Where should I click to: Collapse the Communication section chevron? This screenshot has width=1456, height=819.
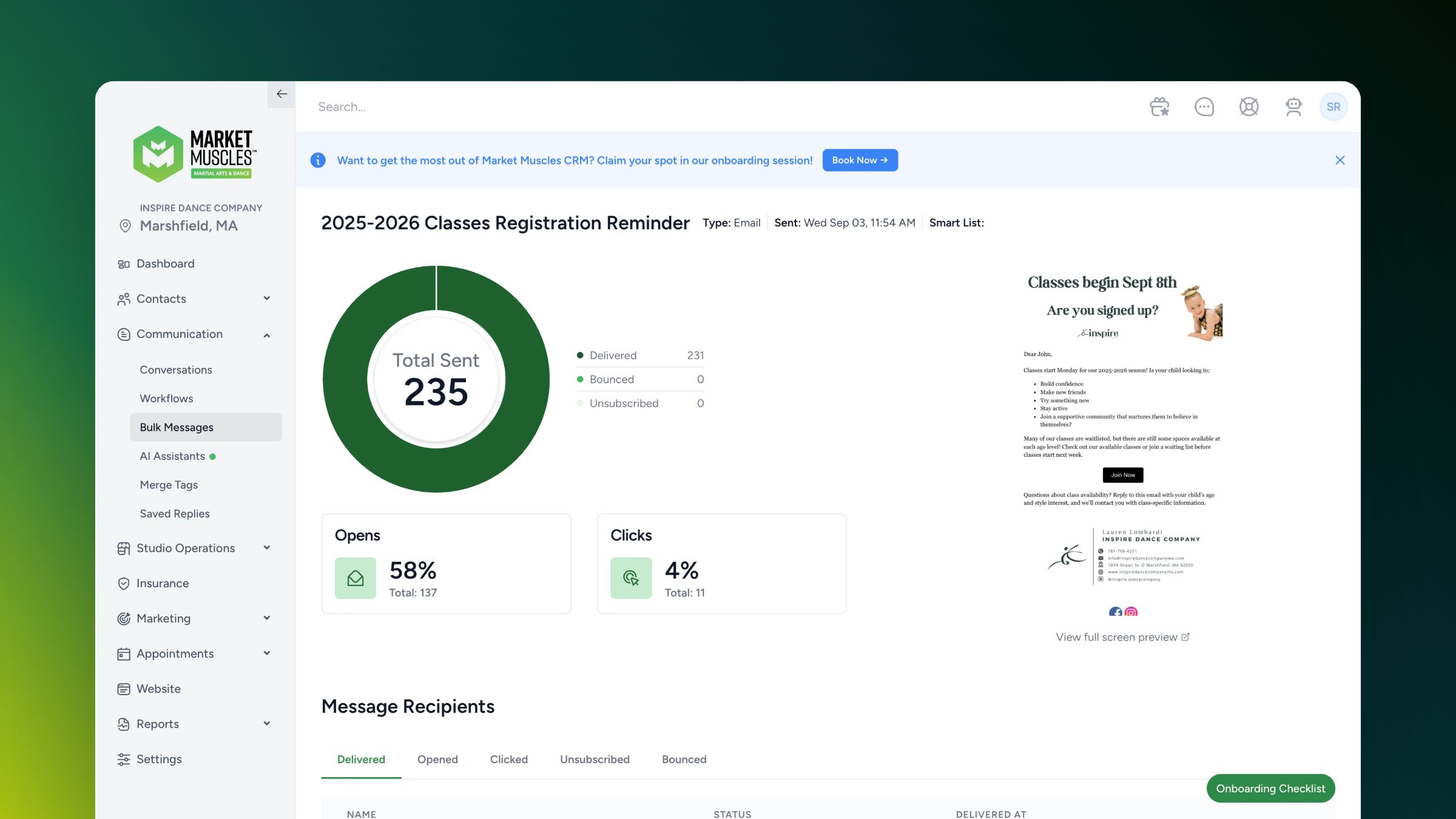pos(267,335)
